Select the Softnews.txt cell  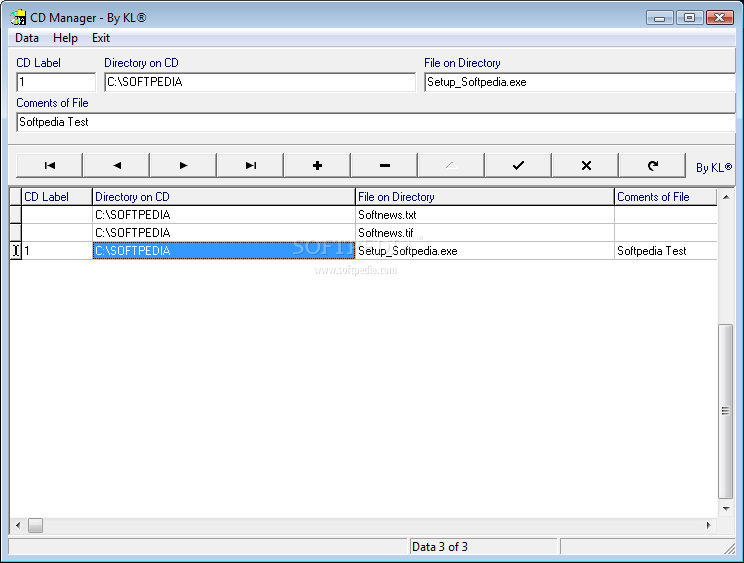point(485,215)
